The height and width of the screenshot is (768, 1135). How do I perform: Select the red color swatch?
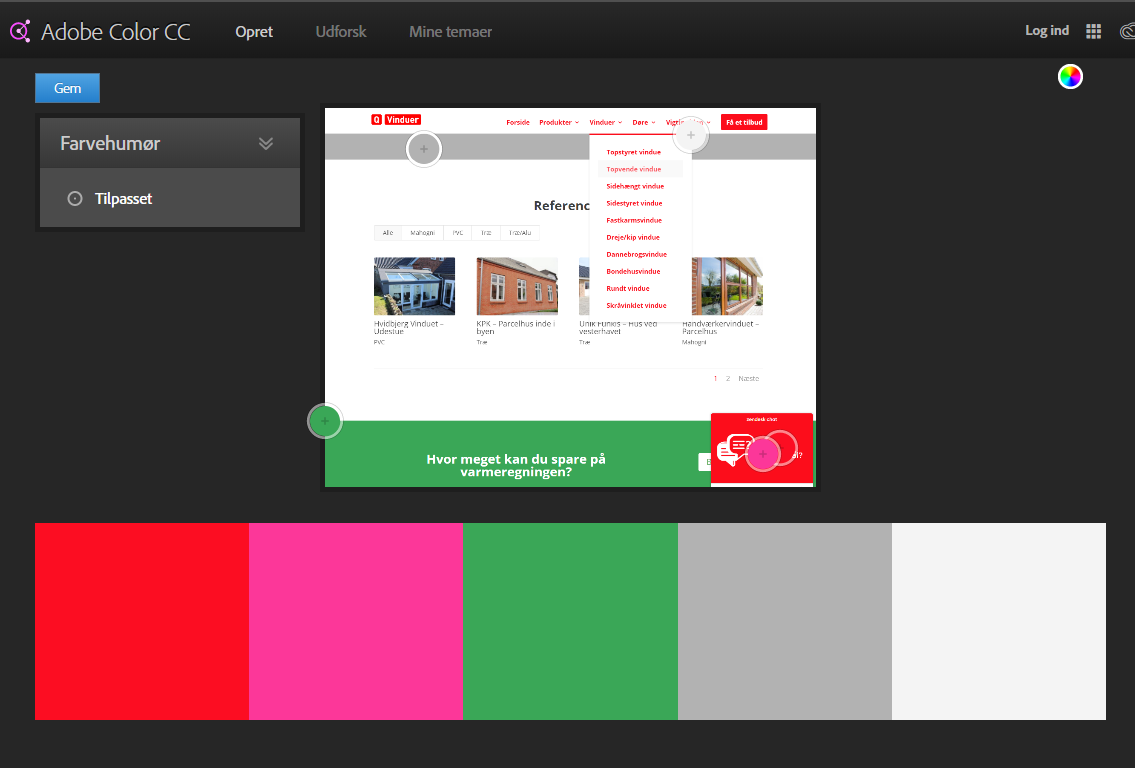tap(142, 621)
